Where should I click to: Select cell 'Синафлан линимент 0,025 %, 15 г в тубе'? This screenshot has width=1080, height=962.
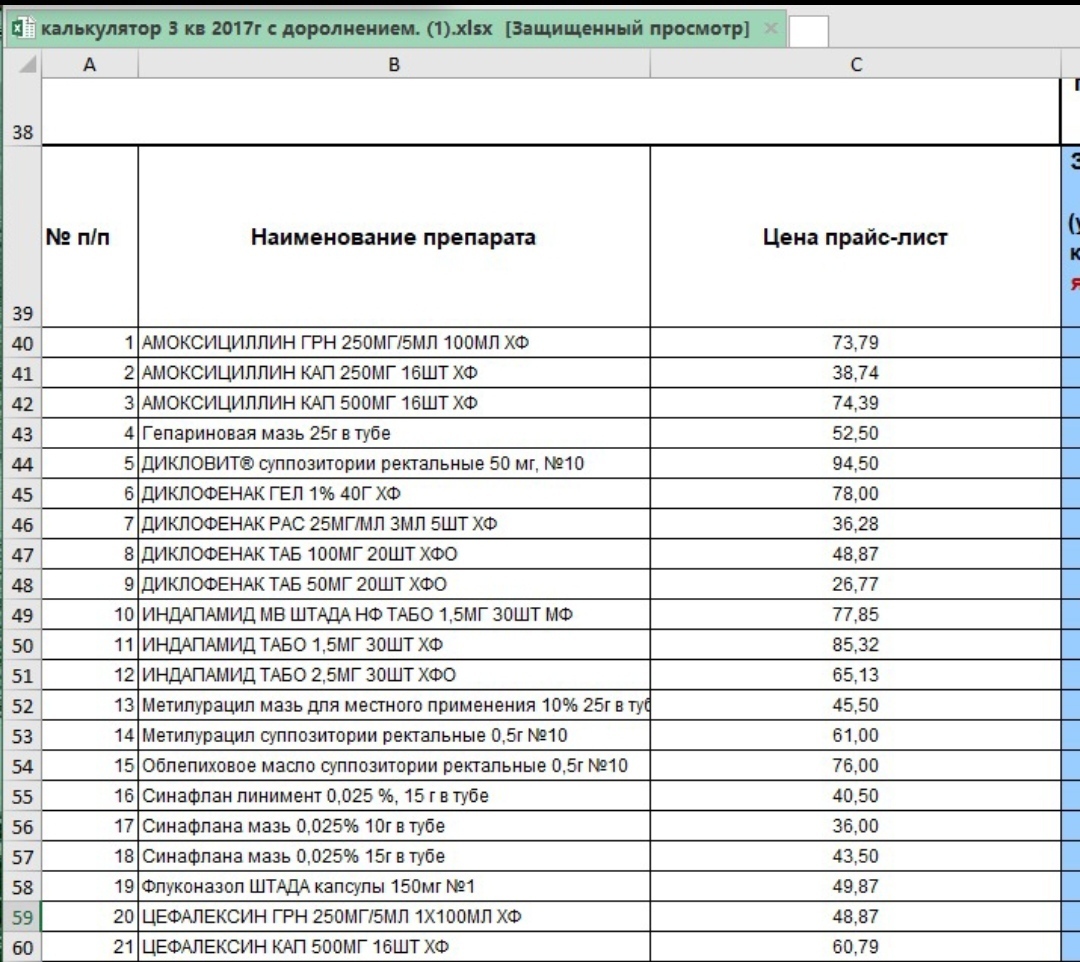(394, 796)
